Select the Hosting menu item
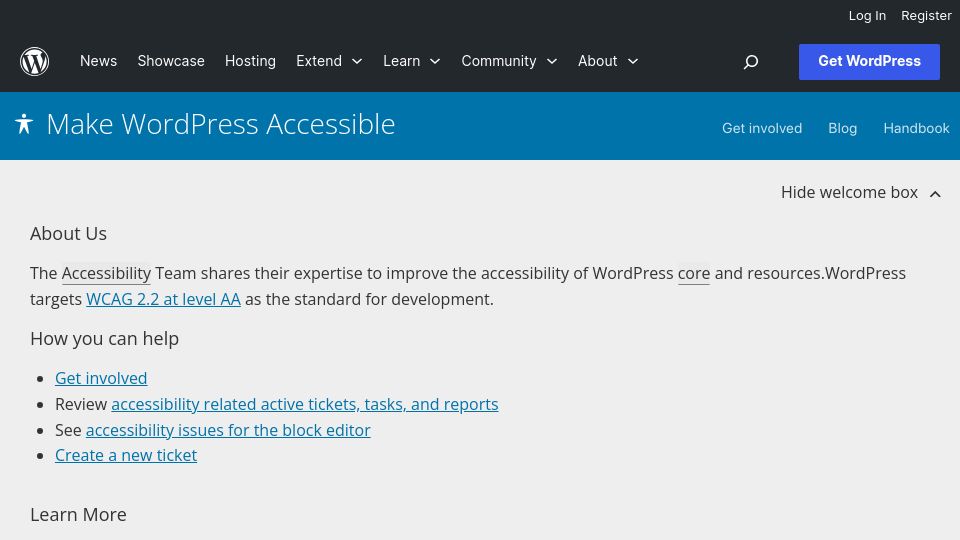960x540 pixels. pos(250,61)
